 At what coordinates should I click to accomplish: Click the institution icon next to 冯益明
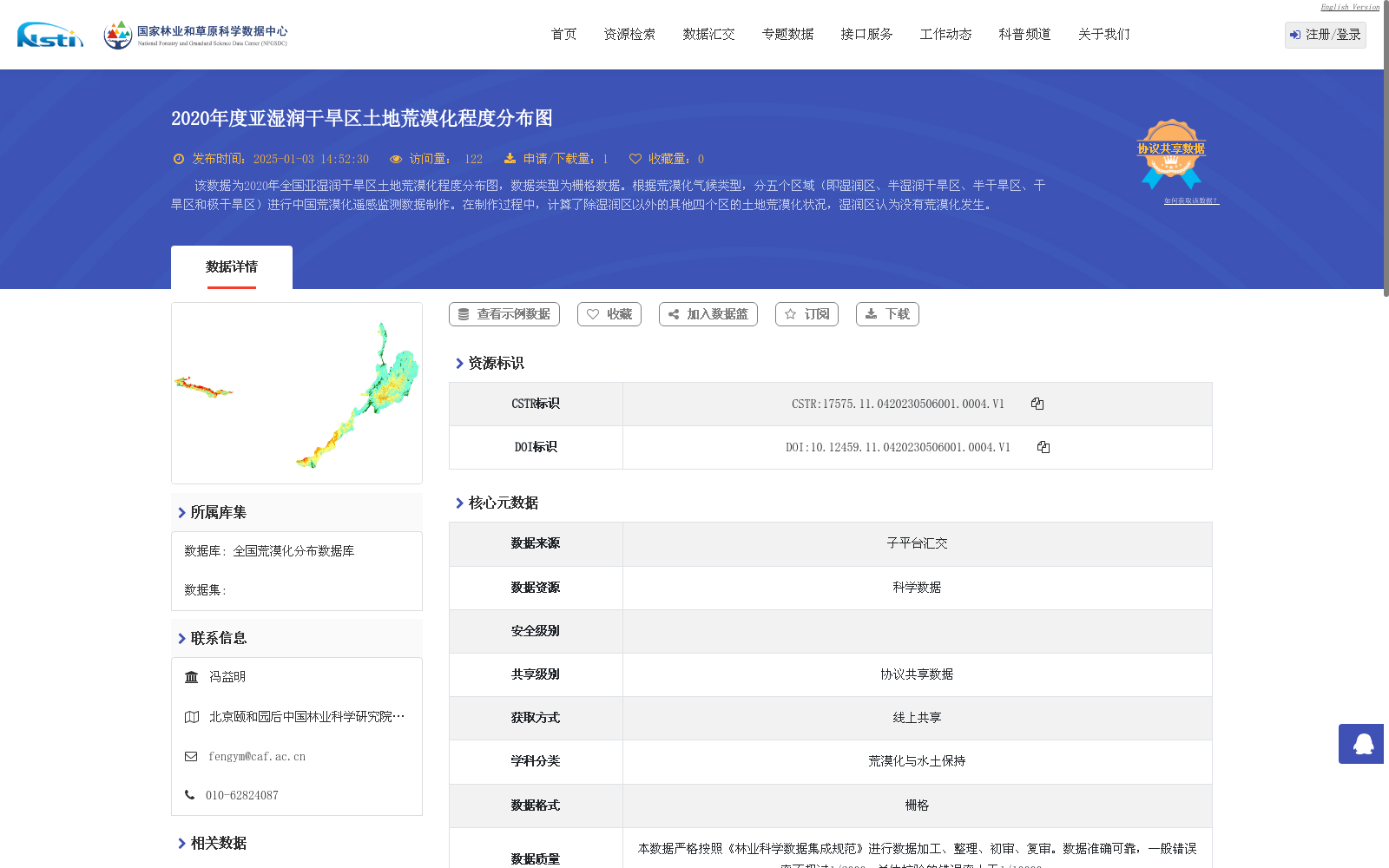coord(192,677)
